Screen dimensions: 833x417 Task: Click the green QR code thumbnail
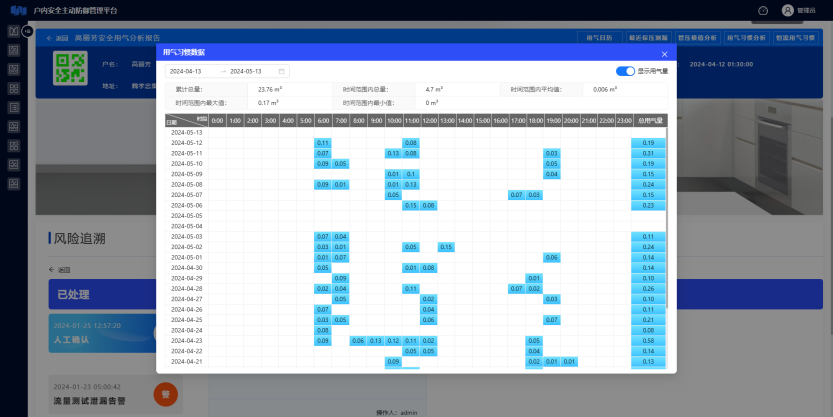tap(70, 67)
